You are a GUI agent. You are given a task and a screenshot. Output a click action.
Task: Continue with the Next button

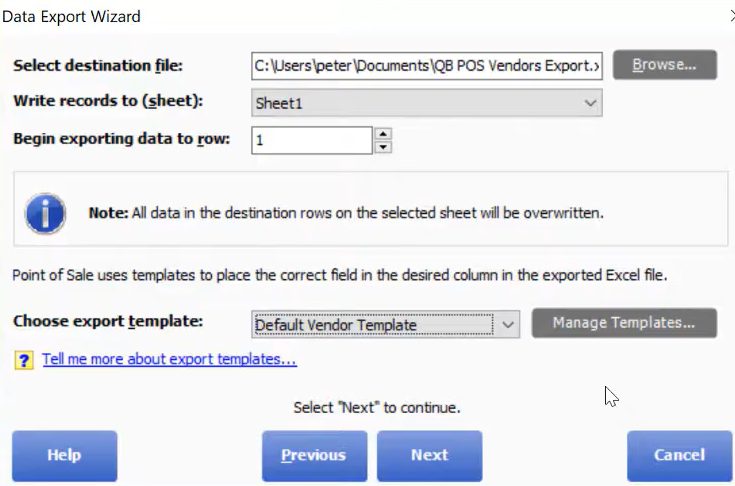tap(429, 456)
